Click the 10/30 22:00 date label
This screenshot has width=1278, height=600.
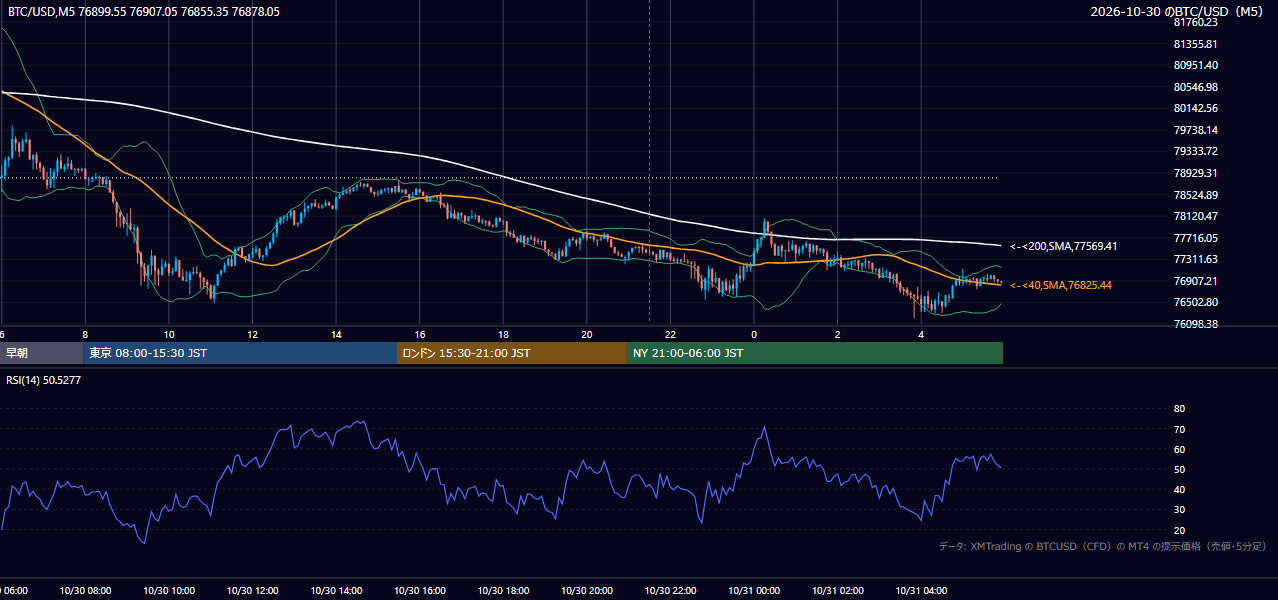pyautogui.click(x=670, y=591)
